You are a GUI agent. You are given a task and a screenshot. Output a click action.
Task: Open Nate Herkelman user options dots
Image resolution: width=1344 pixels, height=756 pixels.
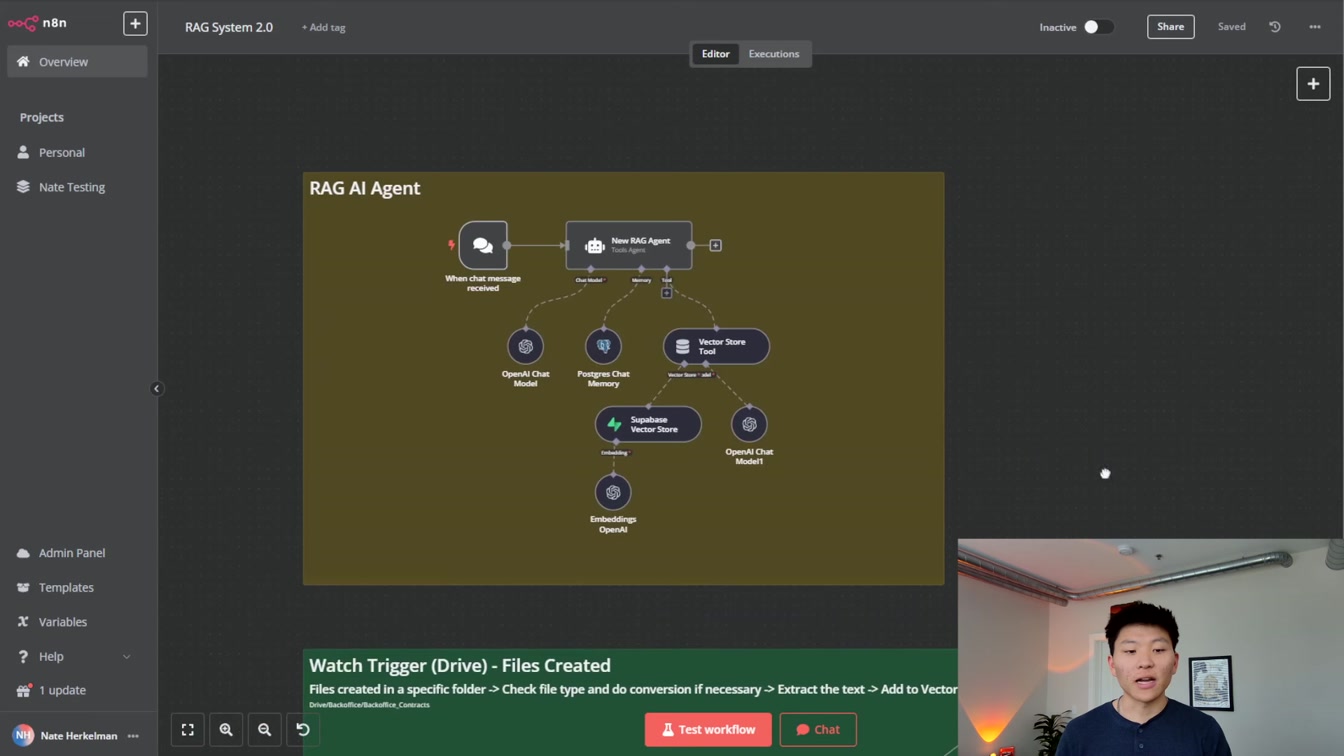tap(133, 736)
